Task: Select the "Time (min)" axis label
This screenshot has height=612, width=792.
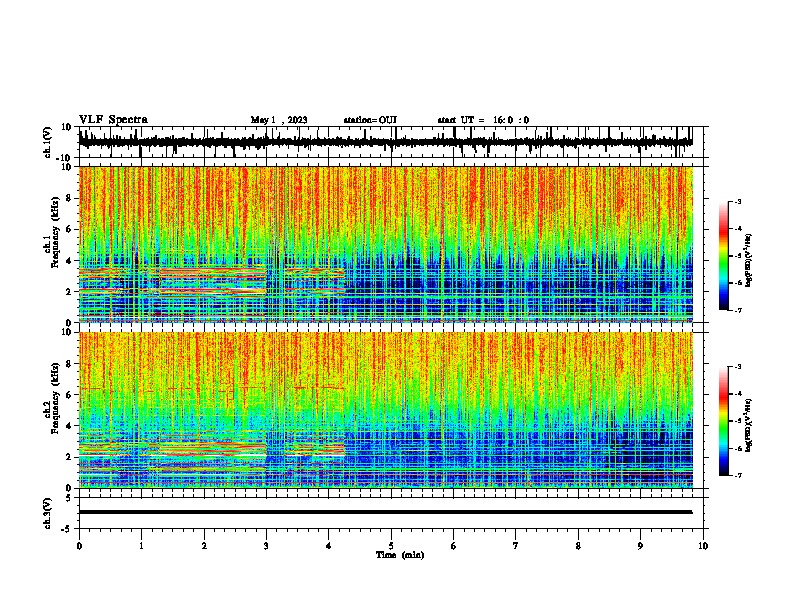Action: coord(400,555)
